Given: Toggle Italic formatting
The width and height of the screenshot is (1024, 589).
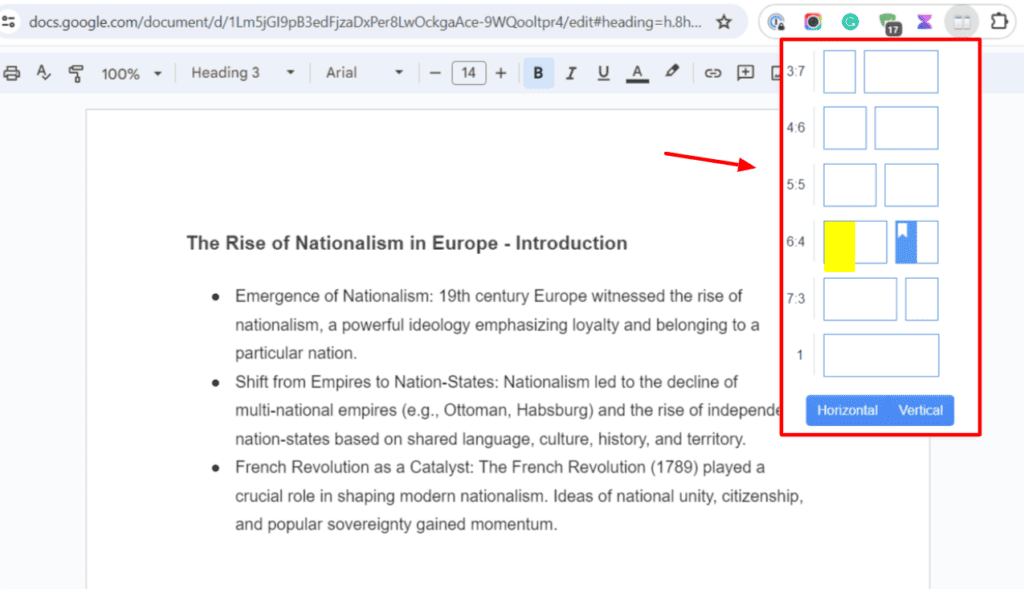Looking at the screenshot, I should coord(571,73).
